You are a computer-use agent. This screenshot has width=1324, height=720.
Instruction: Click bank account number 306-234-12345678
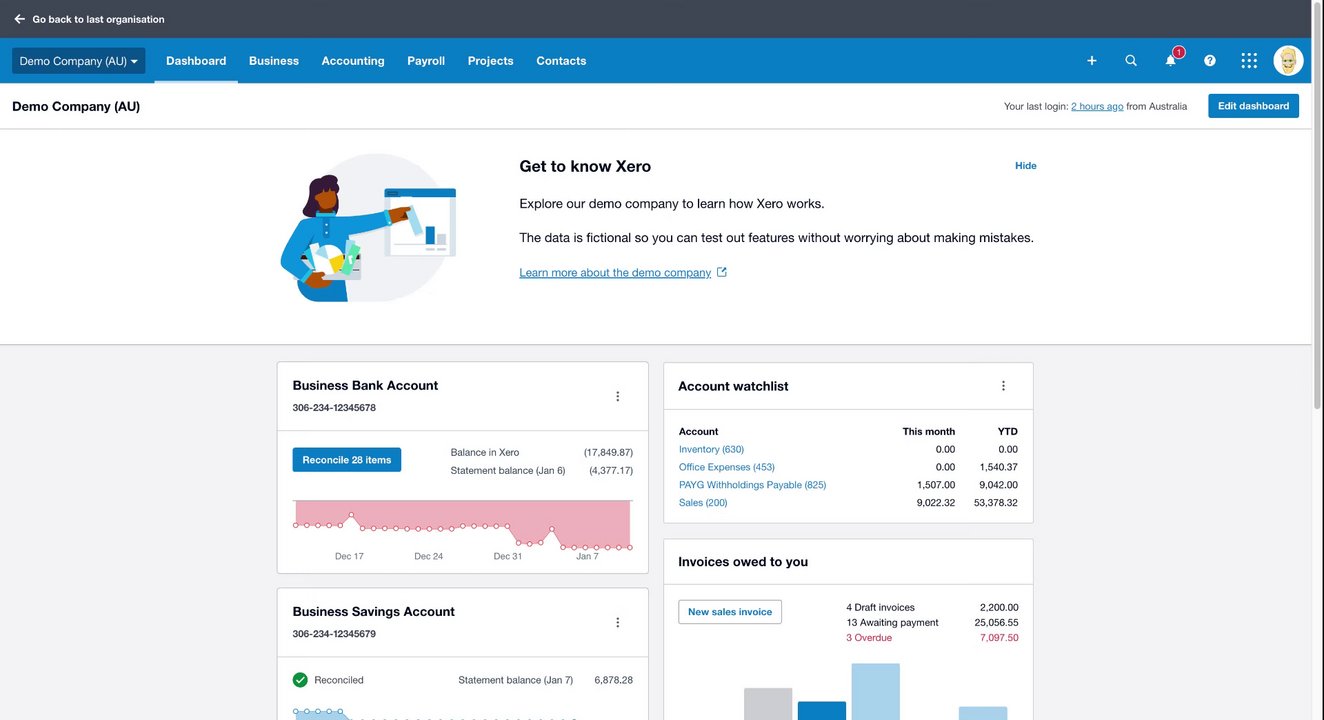tap(334, 408)
